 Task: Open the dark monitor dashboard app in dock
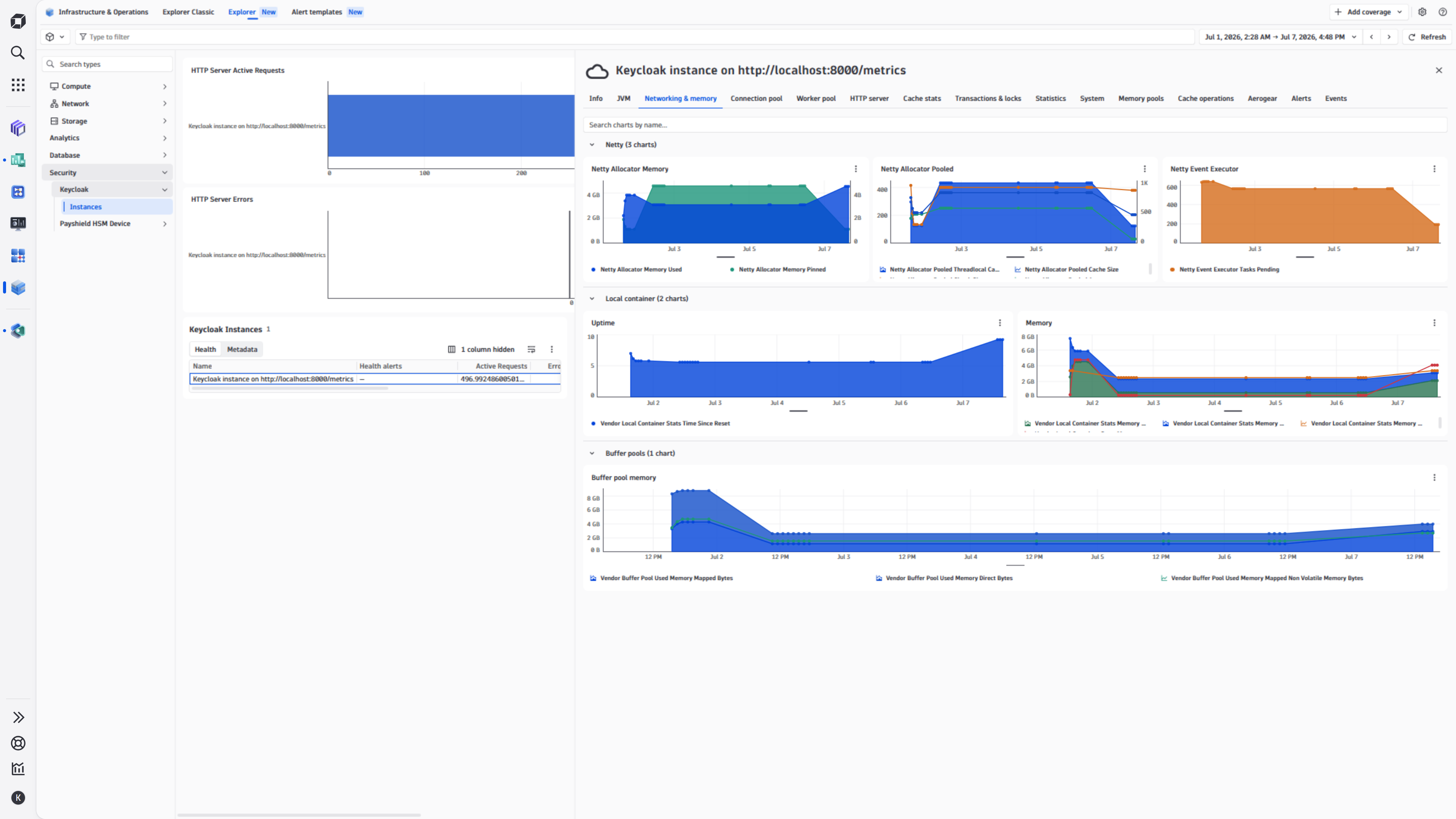(18, 224)
